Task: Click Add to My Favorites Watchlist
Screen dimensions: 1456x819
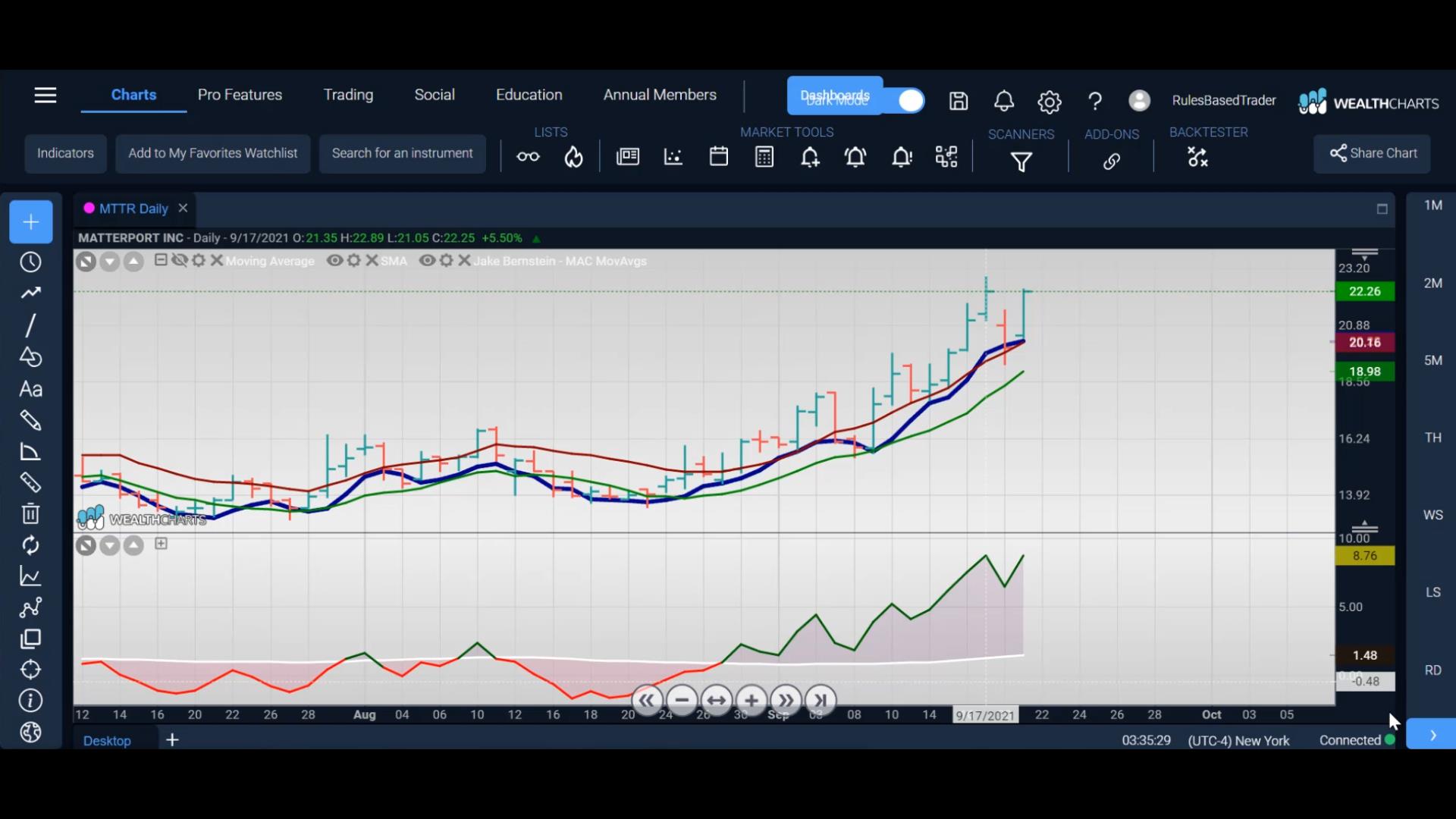Action: click(x=213, y=153)
